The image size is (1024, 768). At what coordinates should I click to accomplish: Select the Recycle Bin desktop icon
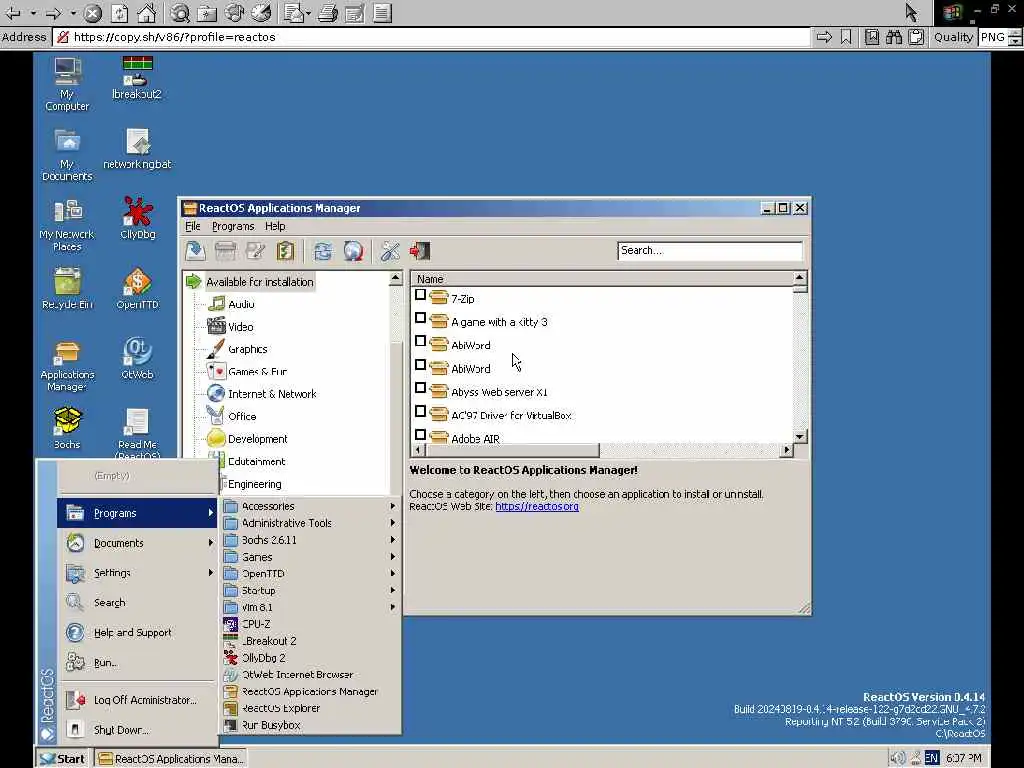tap(67, 289)
